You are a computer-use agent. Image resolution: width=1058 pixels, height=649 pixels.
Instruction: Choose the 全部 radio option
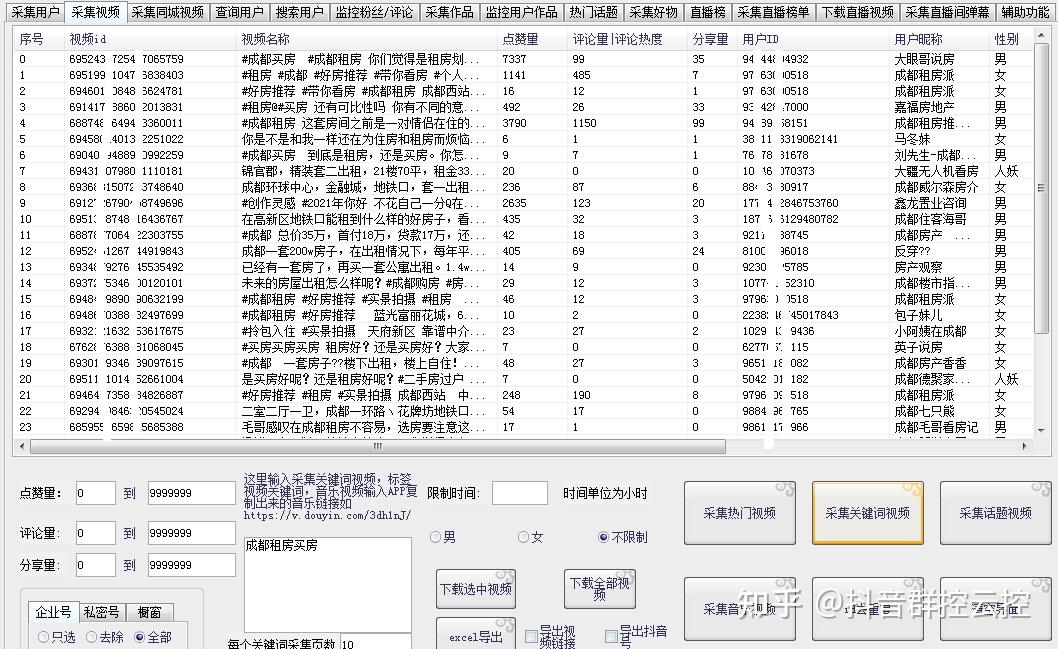click(x=153, y=637)
